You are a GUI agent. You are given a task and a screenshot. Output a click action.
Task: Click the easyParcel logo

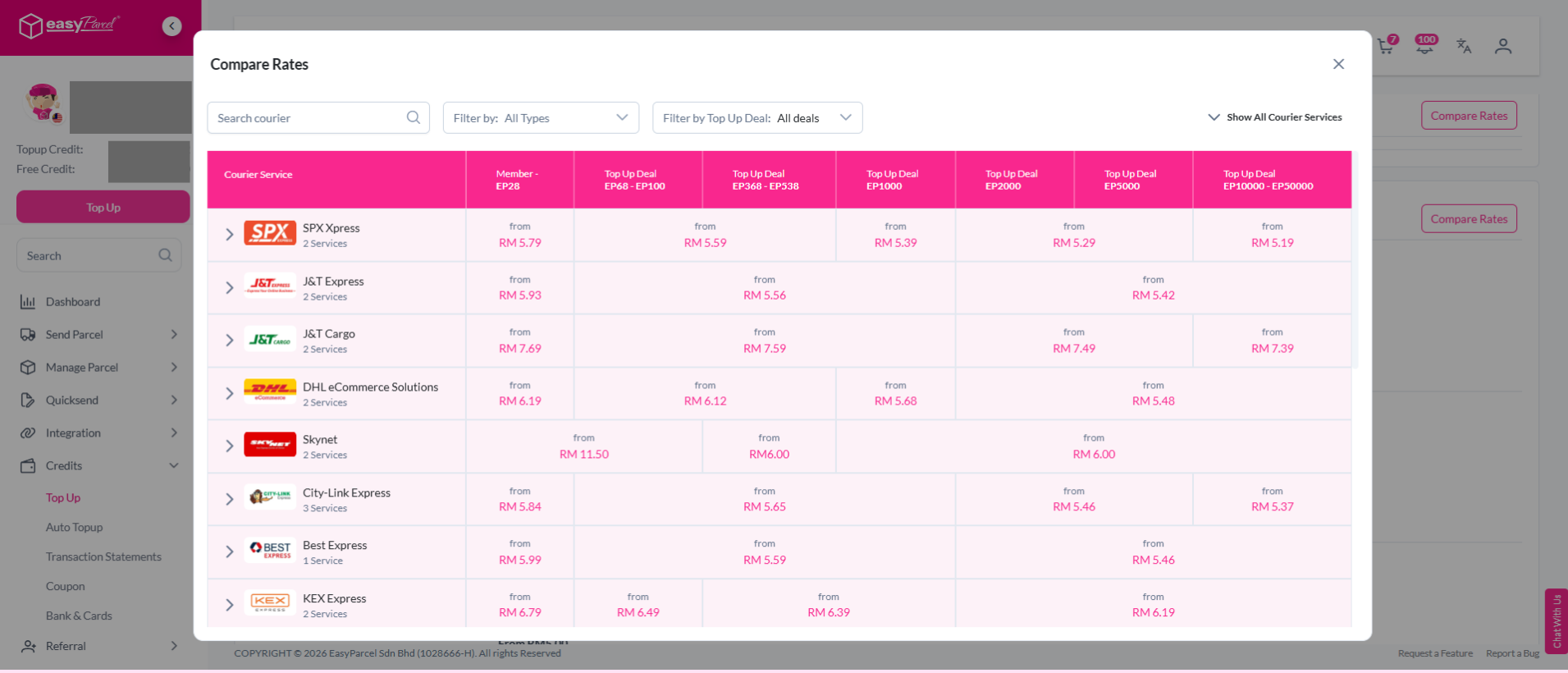pos(70,25)
